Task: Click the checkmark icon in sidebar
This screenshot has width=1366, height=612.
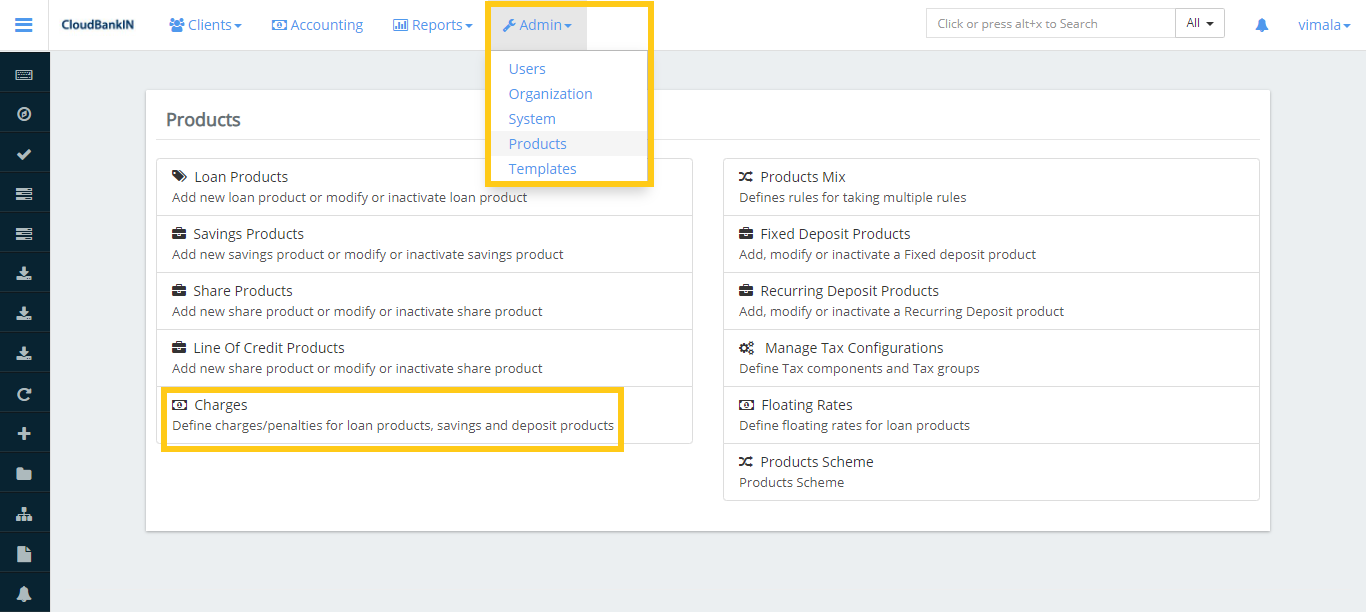Action: [24, 154]
